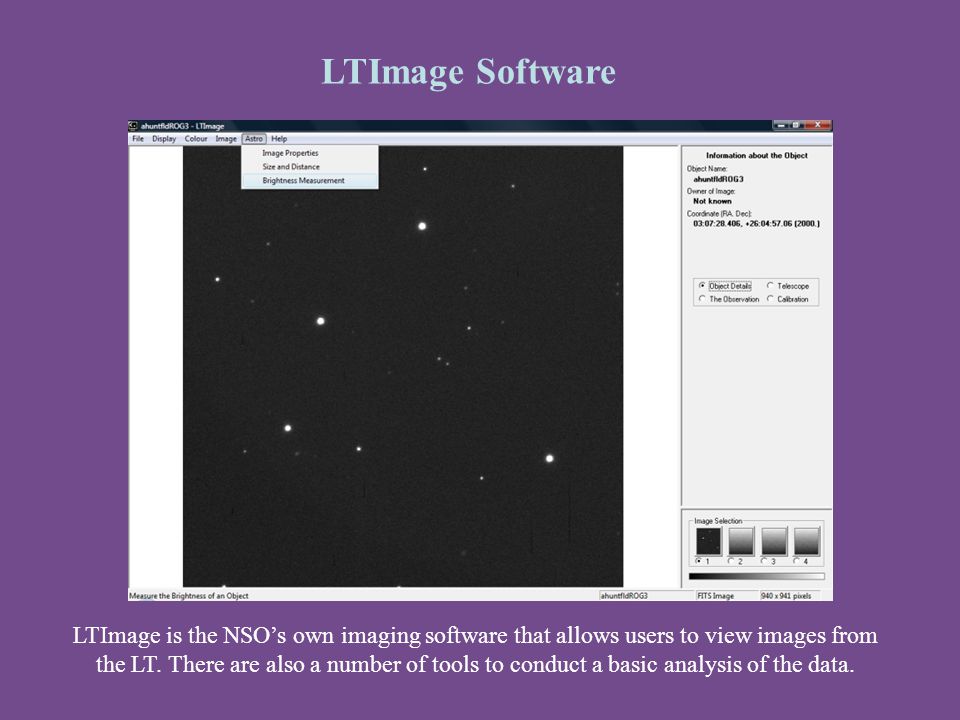Select the Telescope radio button
Screen dimensions: 960x720
tap(770, 286)
